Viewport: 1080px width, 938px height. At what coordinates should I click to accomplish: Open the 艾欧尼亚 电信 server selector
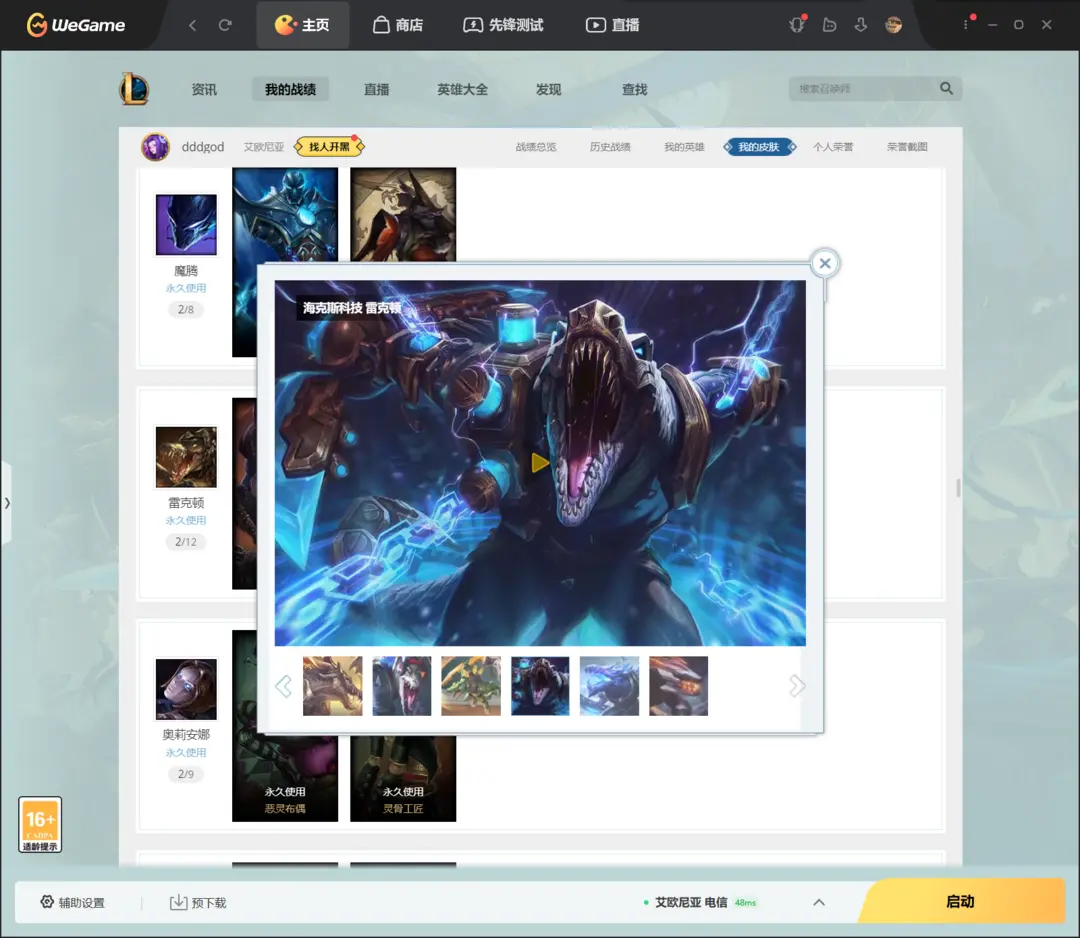click(x=699, y=902)
